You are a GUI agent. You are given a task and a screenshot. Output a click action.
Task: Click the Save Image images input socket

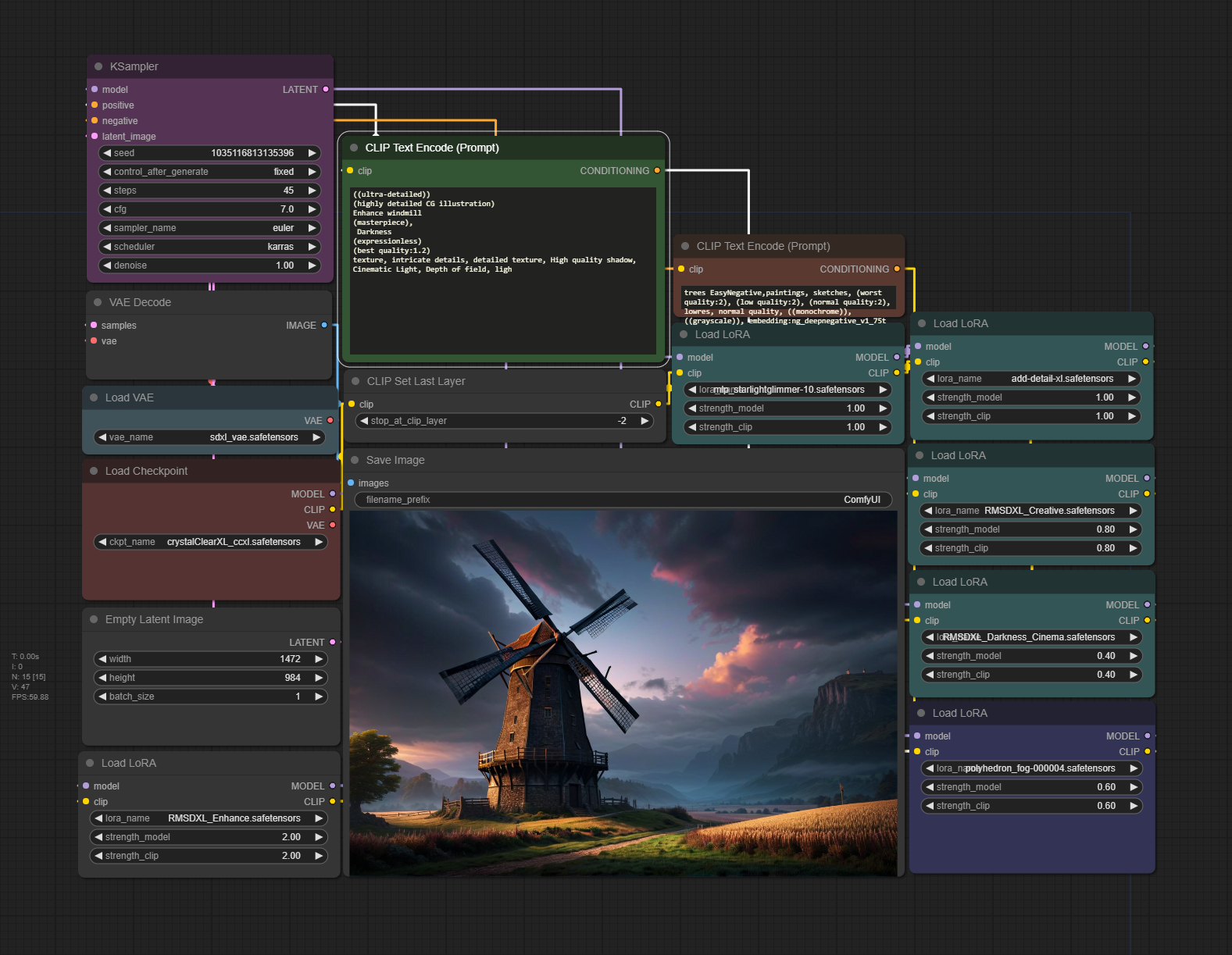point(351,483)
